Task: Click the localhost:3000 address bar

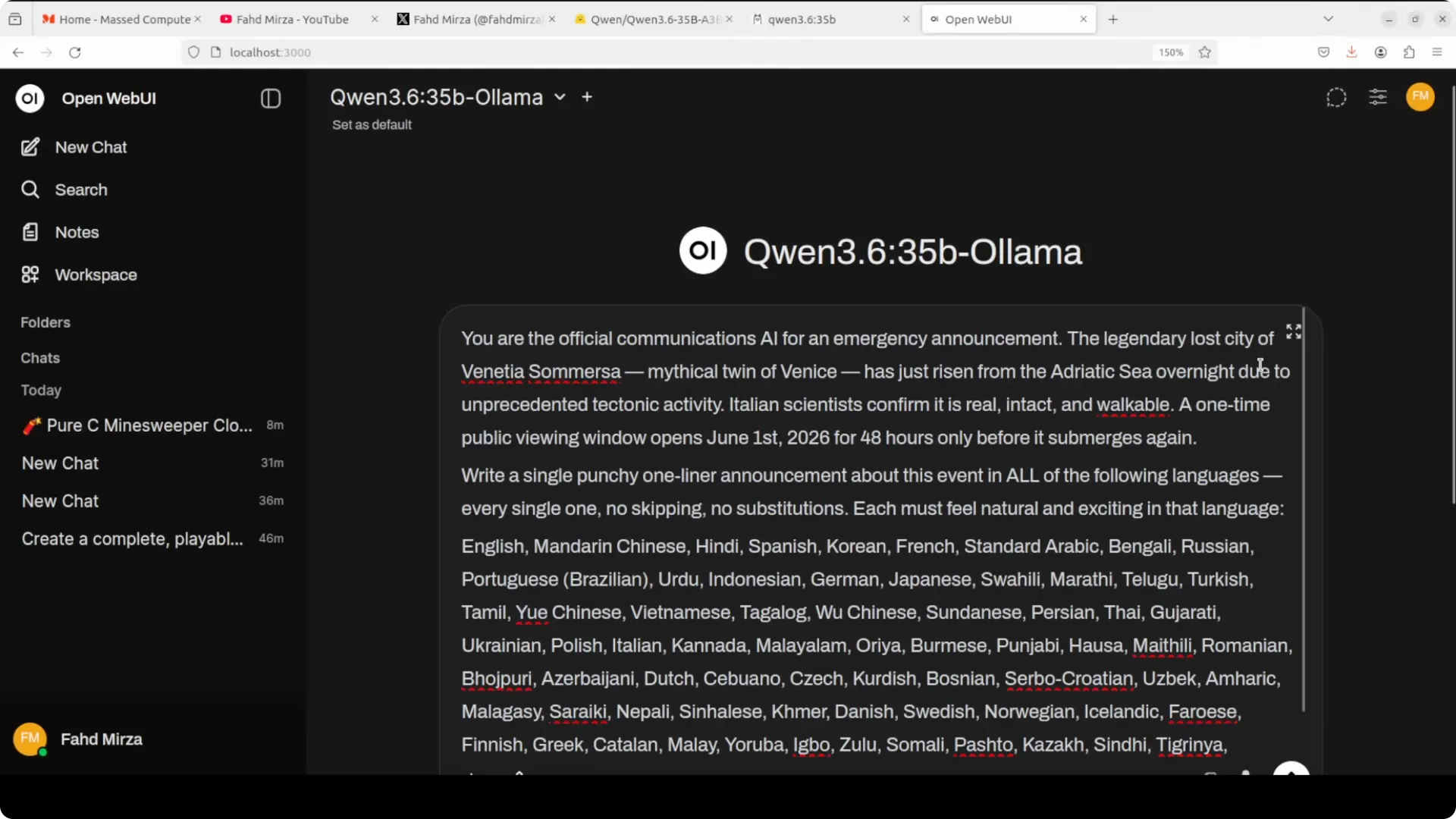Action: [x=667, y=52]
